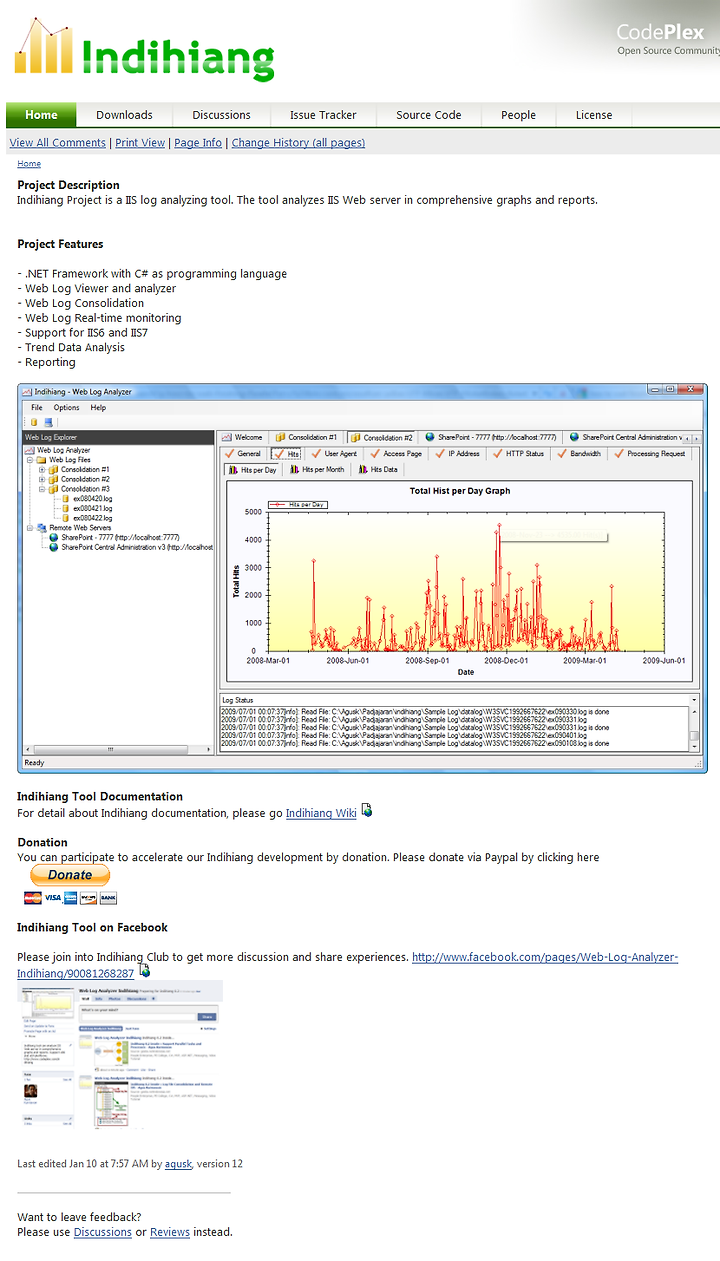This screenshot has width=720, height=1261.
Task: Show the Hits per Day graph tab
Action: tap(253, 469)
